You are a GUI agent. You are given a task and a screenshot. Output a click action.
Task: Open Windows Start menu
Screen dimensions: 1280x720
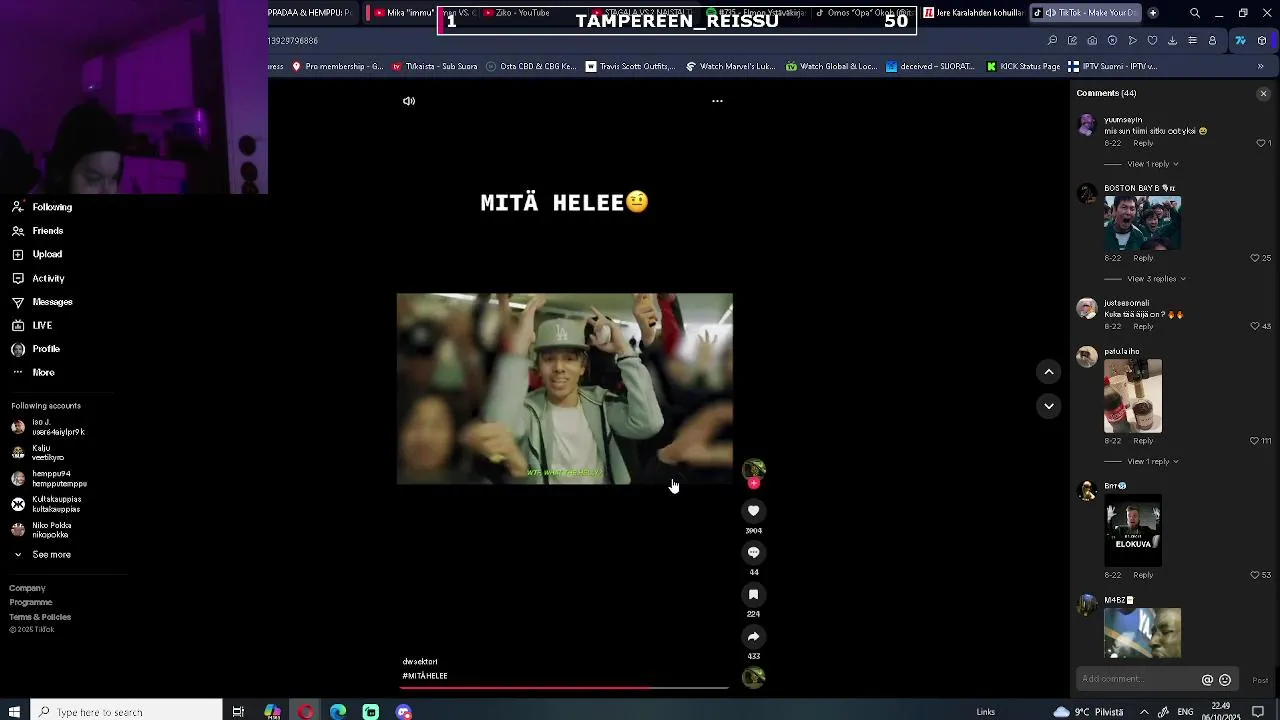(15, 712)
